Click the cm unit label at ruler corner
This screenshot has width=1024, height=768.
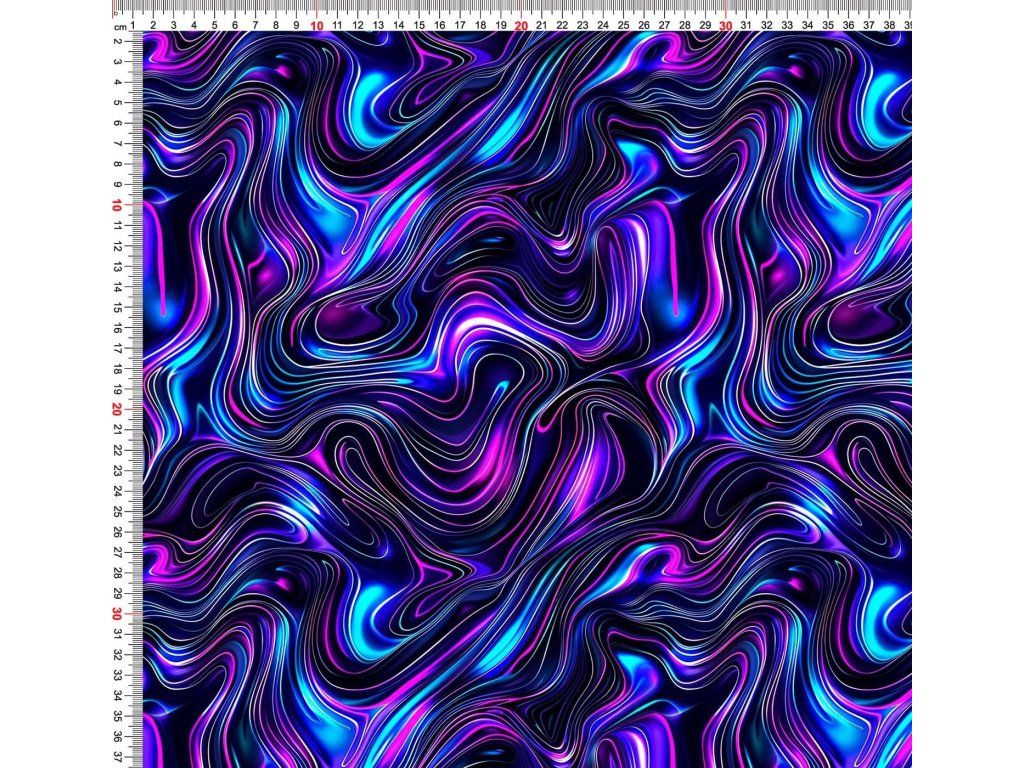tap(120, 27)
